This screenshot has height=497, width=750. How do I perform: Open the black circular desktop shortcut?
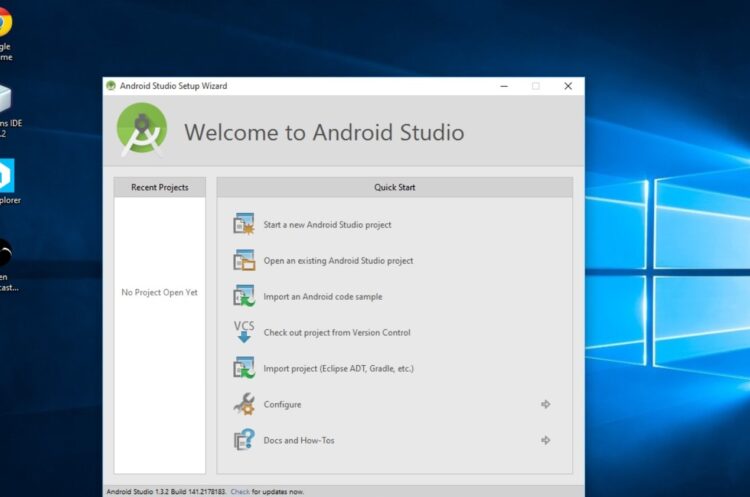[x=7, y=264]
